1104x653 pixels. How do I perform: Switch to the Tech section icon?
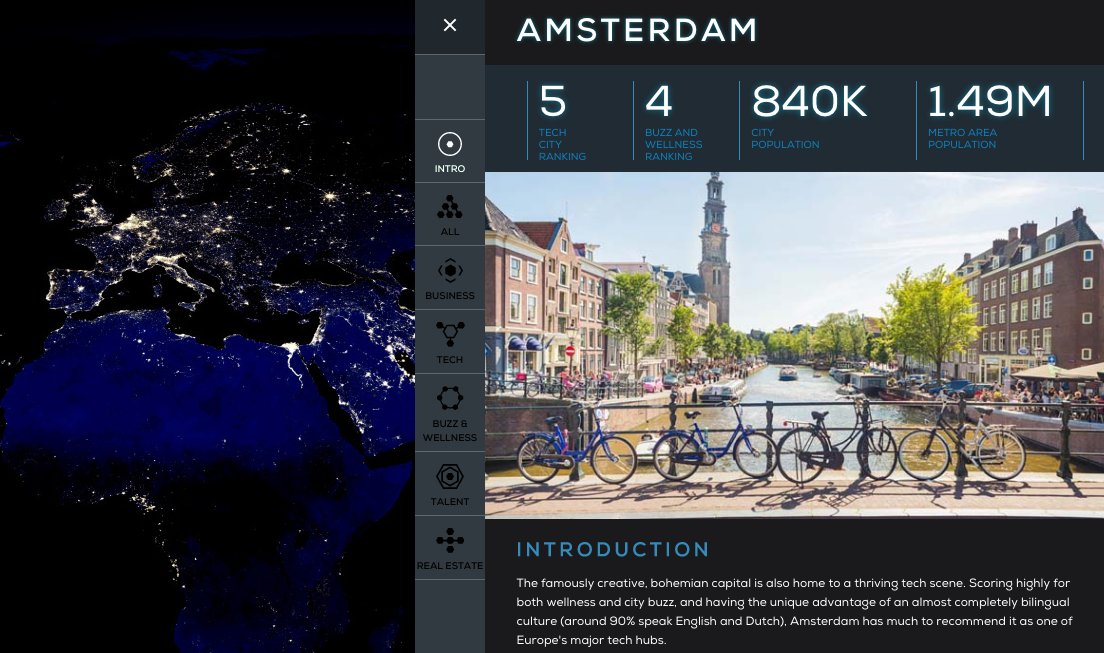point(450,336)
